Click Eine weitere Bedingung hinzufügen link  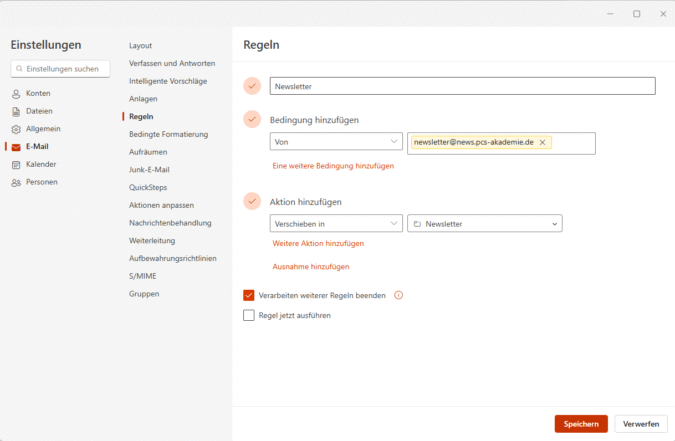click(x=333, y=166)
